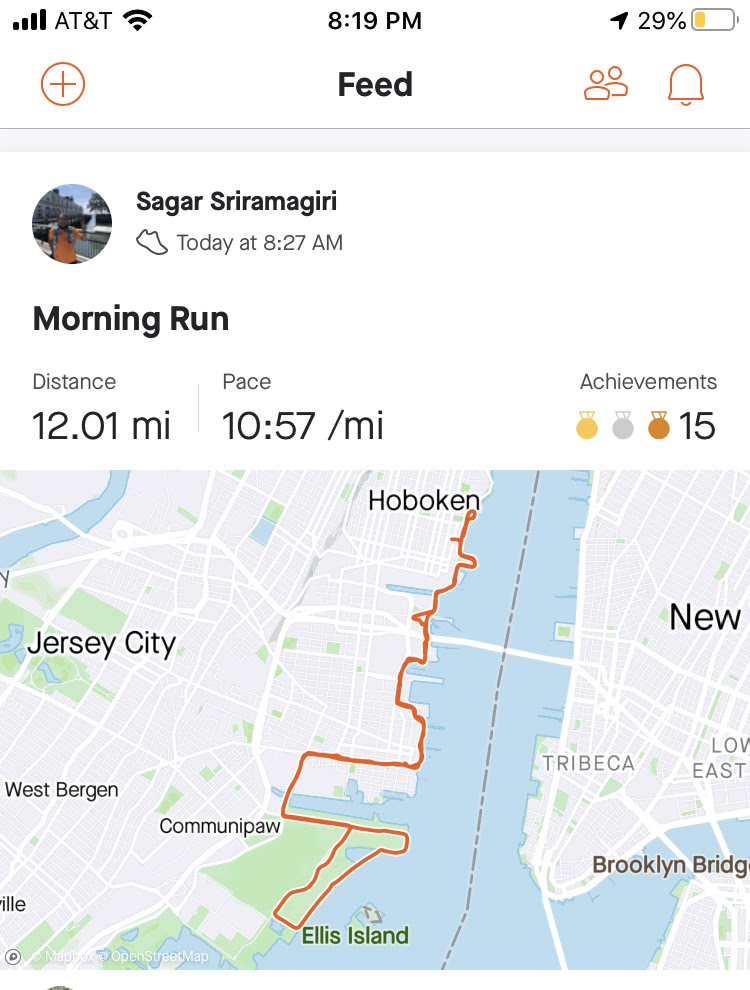Open Sagar Sriramagiri's profile photo
The height and width of the screenshot is (990, 750).
(72, 223)
